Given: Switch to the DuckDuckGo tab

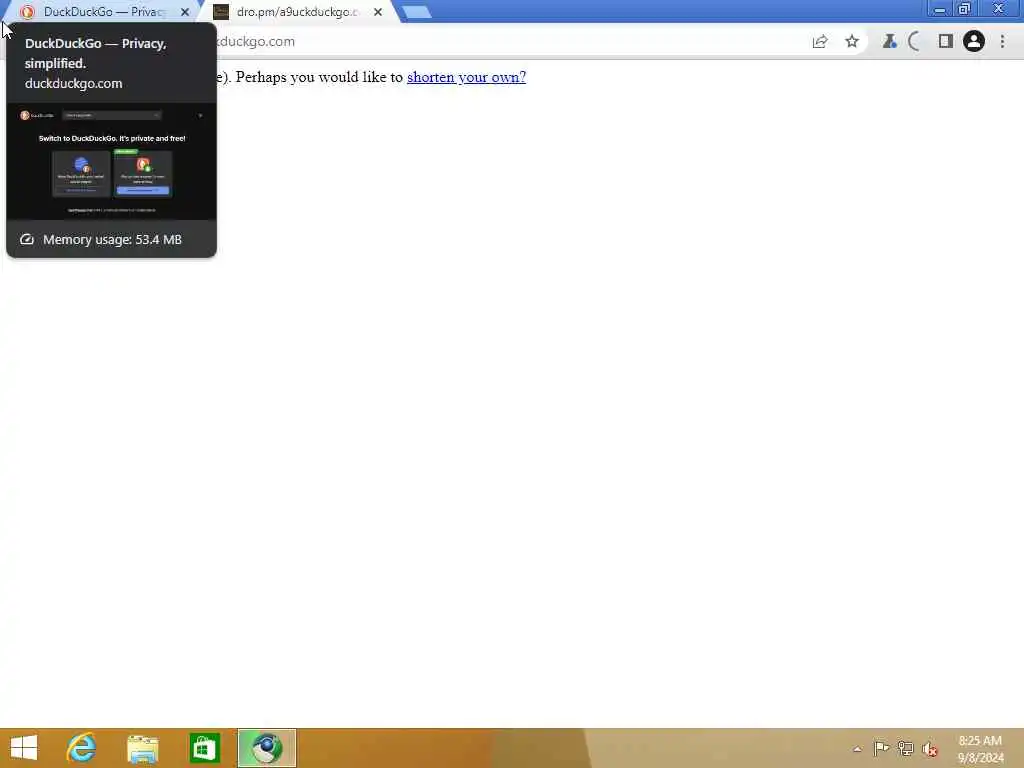Looking at the screenshot, I should [104, 12].
